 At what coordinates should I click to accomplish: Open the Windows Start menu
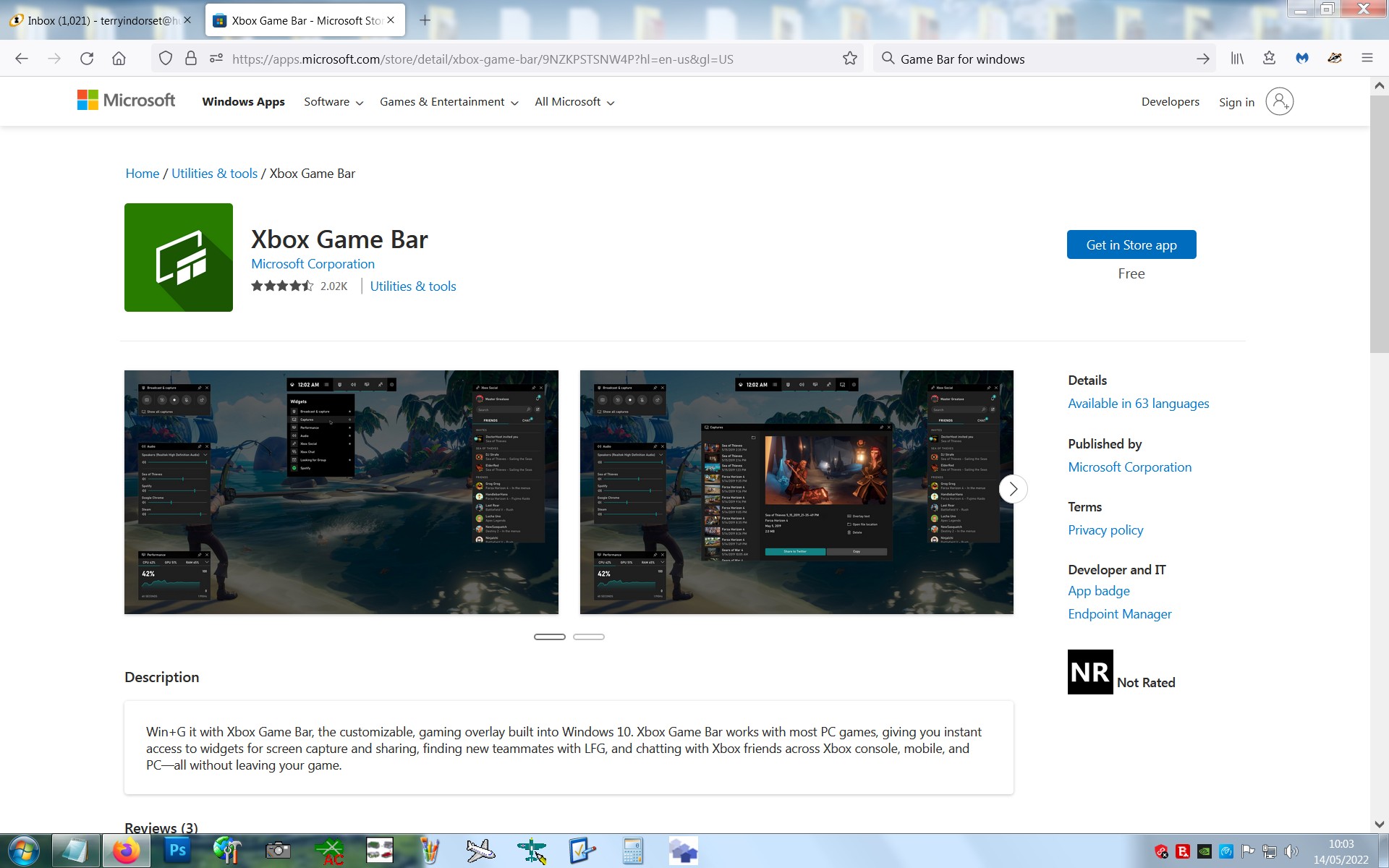tap(24, 851)
